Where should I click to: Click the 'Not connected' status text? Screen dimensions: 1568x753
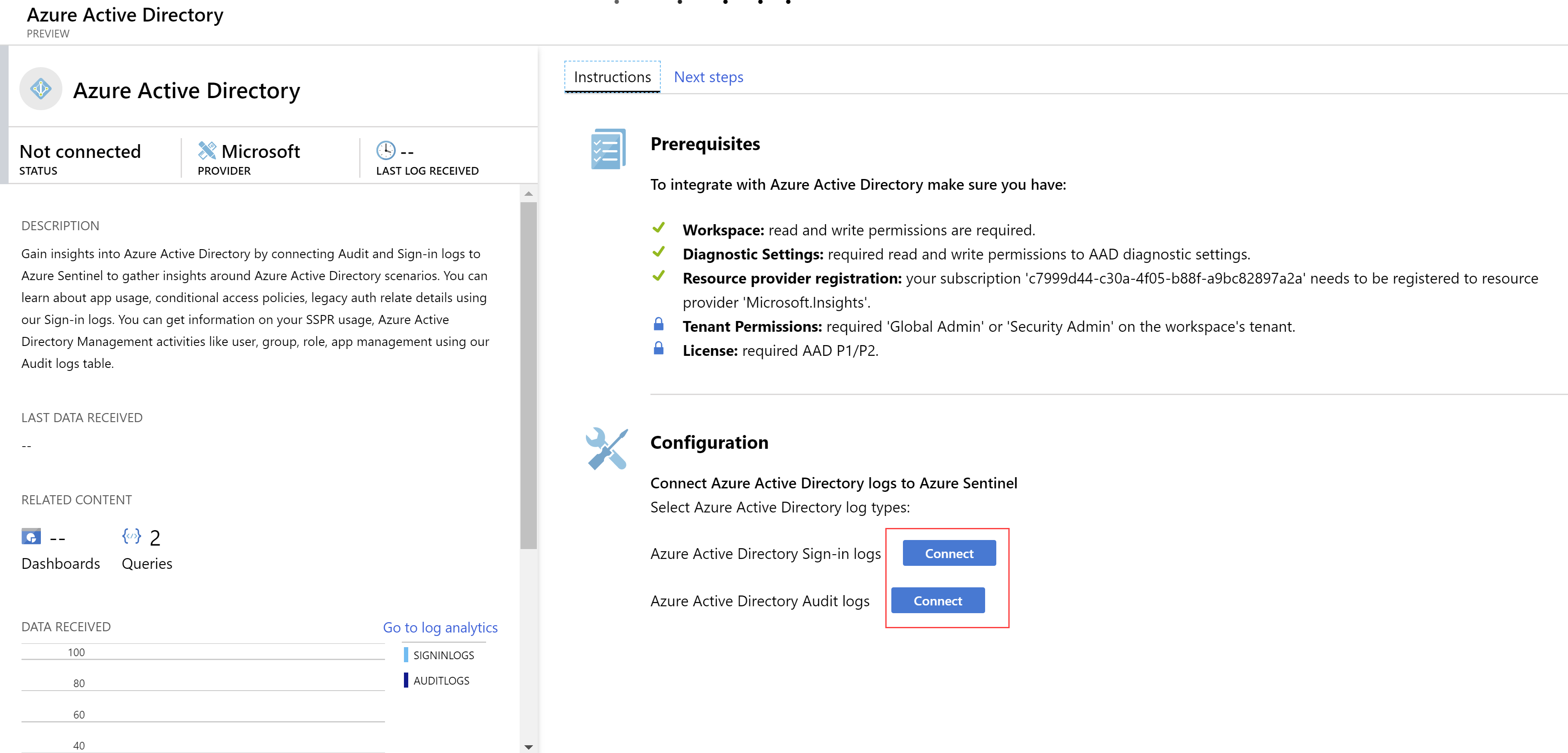click(x=80, y=151)
